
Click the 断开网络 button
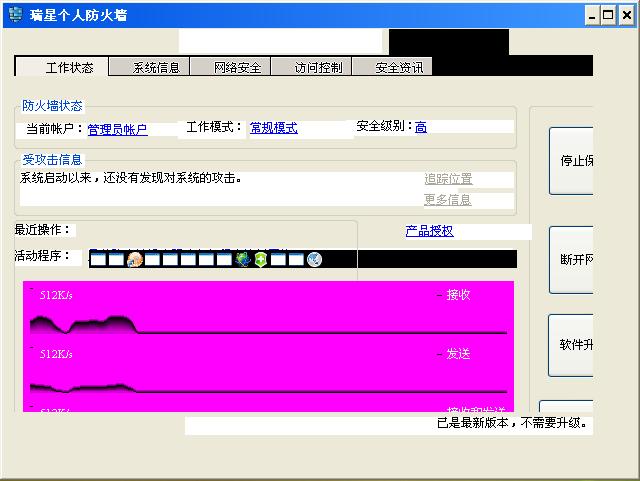571,260
